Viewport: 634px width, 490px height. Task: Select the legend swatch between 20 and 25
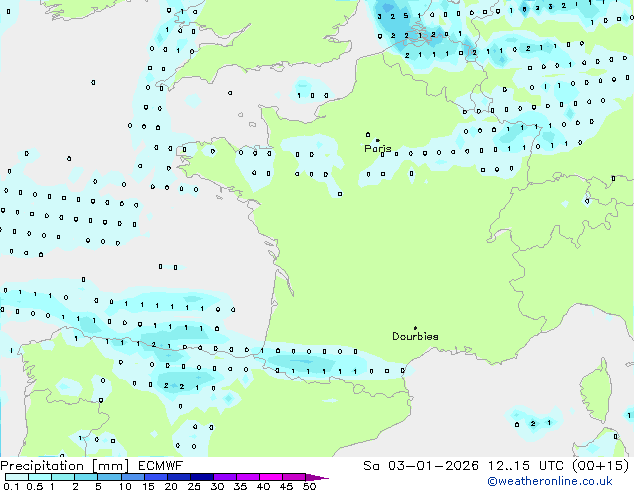click(179, 477)
